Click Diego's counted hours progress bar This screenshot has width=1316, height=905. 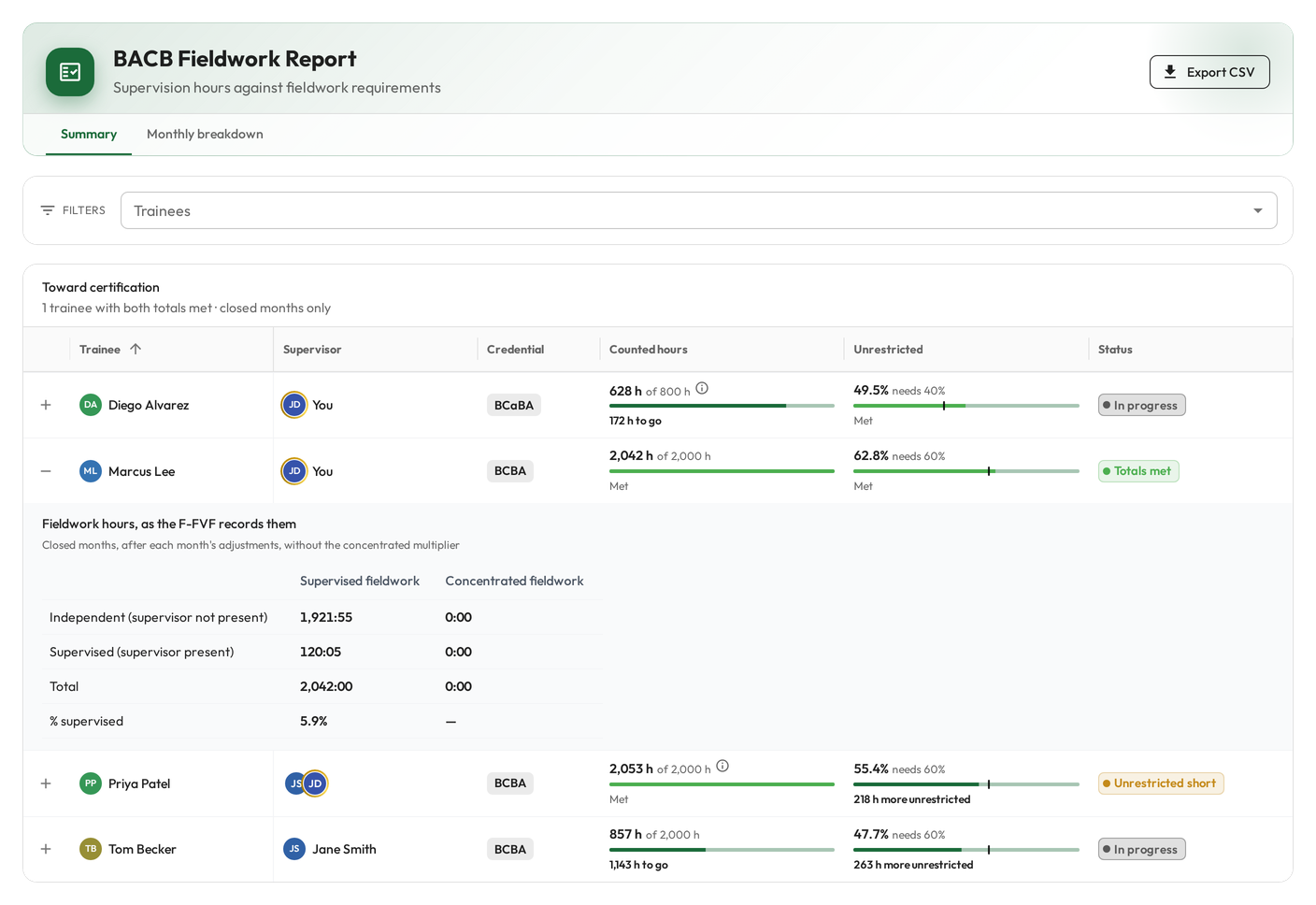[x=722, y=406]
